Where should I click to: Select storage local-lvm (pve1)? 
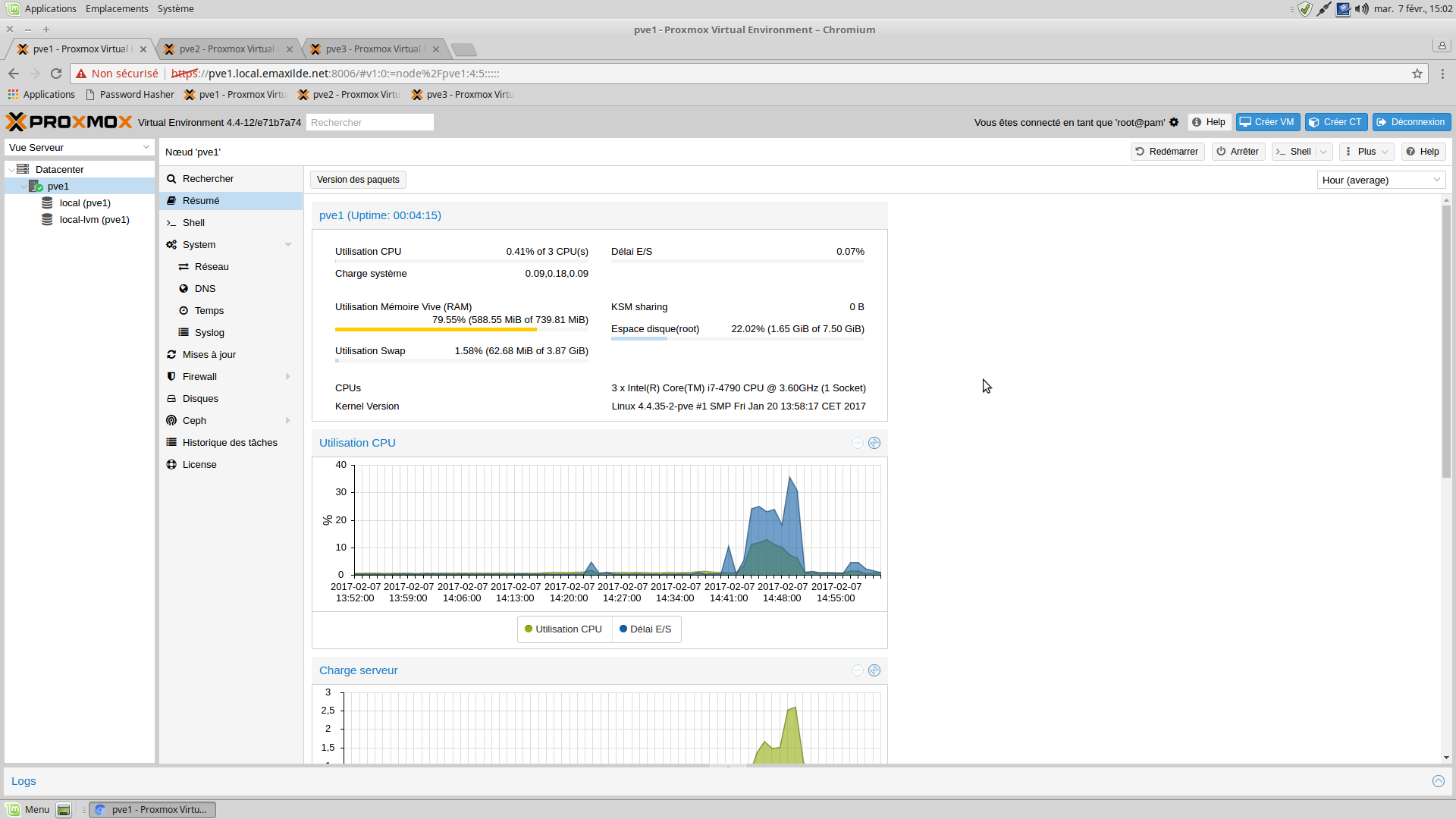click(94, 219)
